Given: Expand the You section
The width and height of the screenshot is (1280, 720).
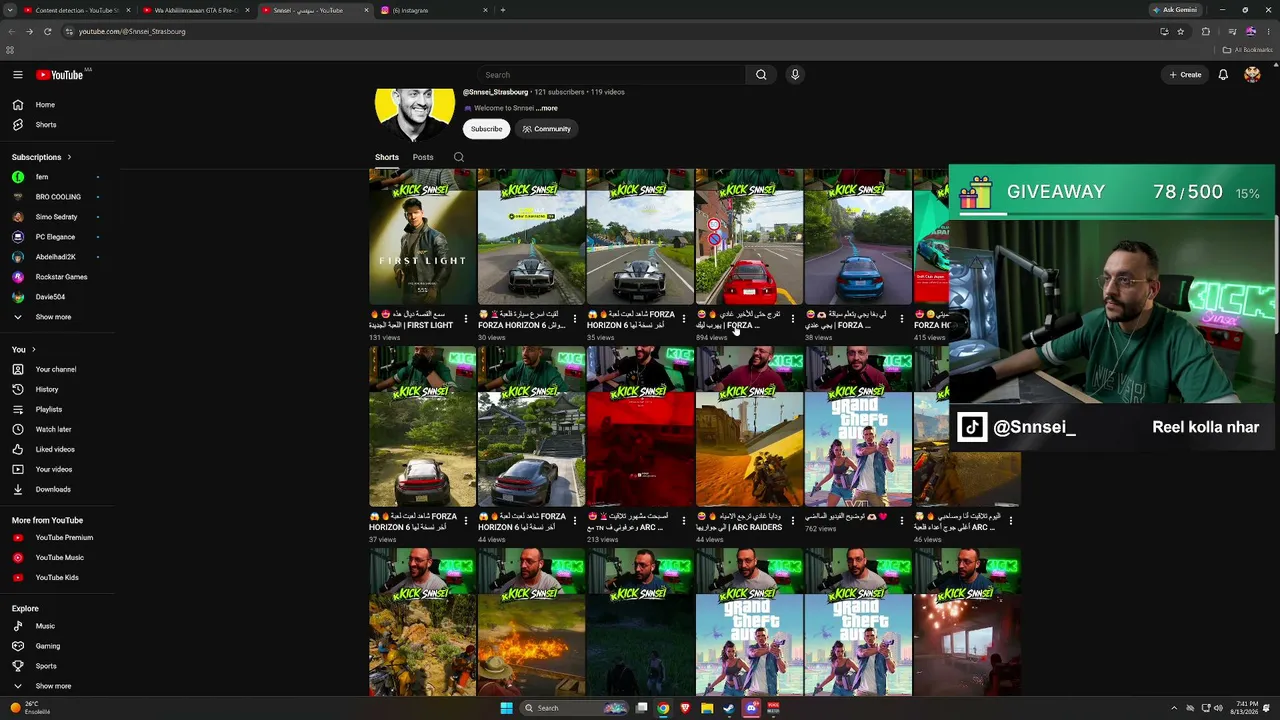Looking at the screenshot, I should [24, 349].
